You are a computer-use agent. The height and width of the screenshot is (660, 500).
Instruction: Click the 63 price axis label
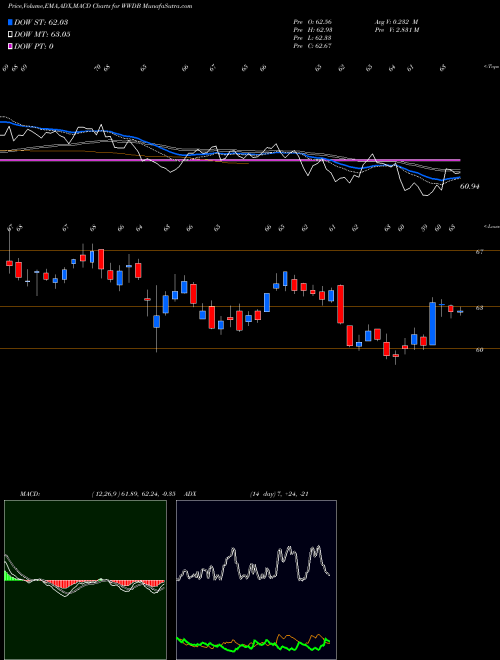[x=479, y=308]
